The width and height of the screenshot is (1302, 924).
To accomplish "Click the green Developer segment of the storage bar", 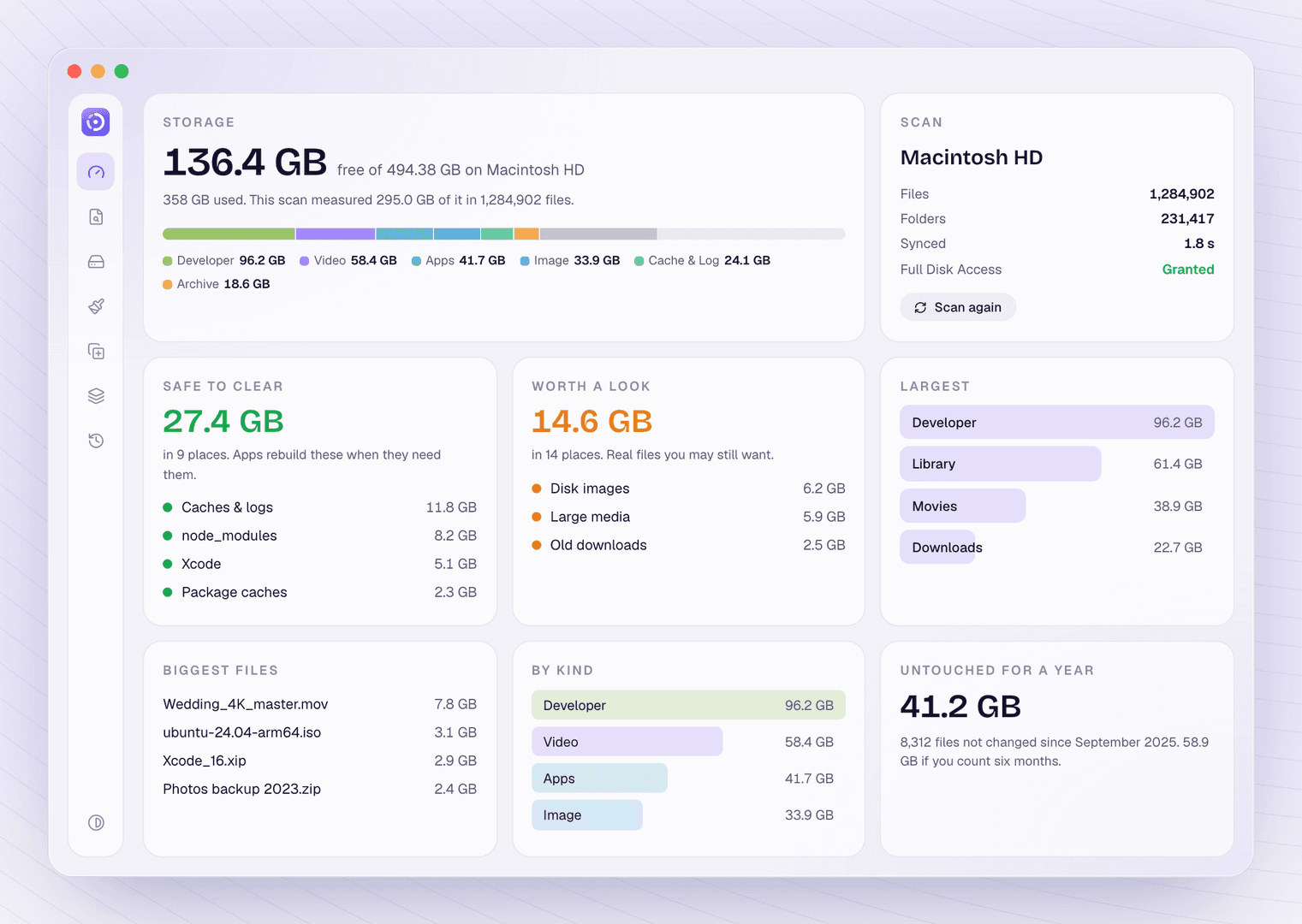I will point(229,234).
